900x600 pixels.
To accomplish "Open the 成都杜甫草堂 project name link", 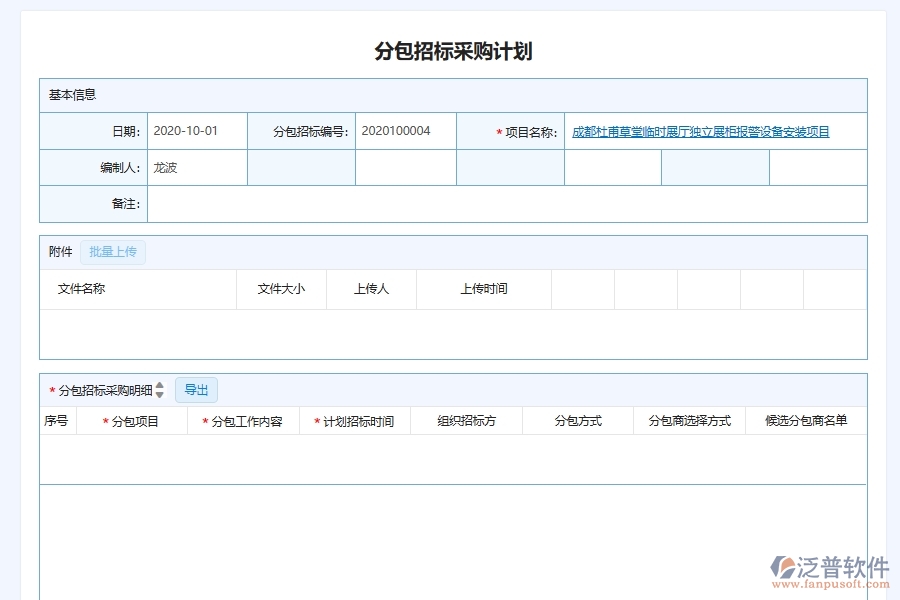I will click(x=702, y=131).
